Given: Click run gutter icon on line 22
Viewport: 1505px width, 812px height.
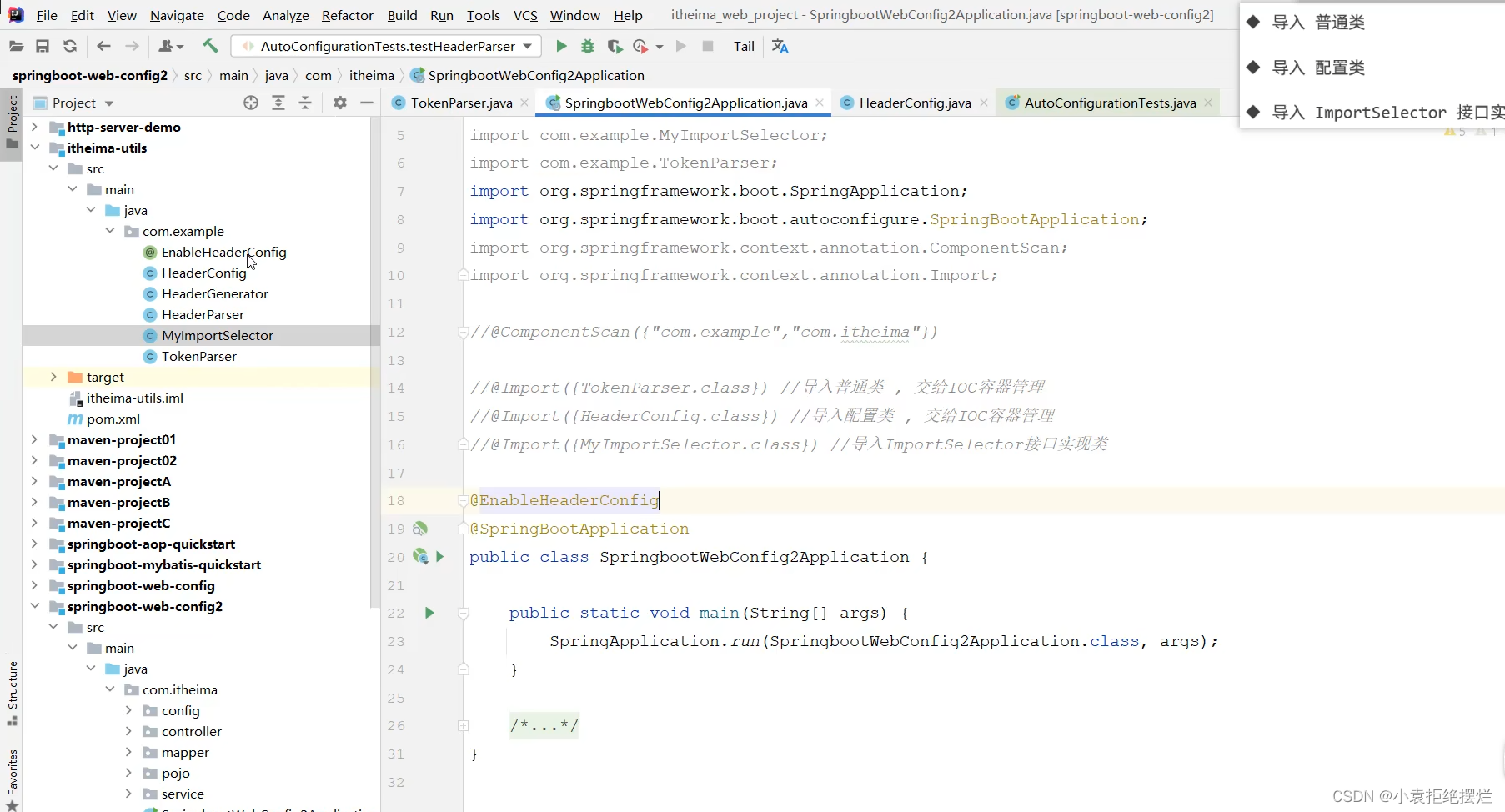Looking at the screenshot, I should (x=429, y=613).
